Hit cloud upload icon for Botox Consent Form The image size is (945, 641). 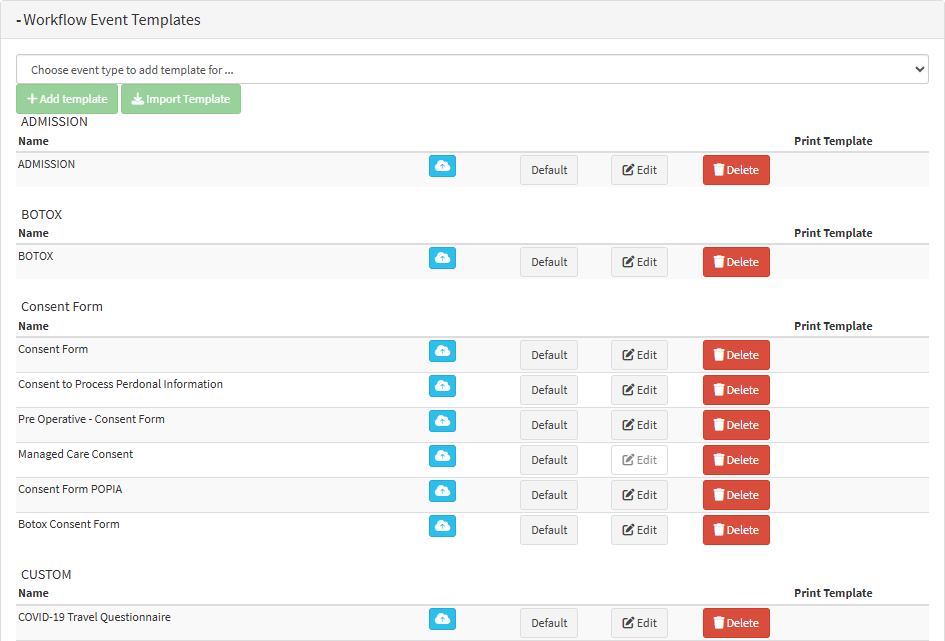click(442, 526)
